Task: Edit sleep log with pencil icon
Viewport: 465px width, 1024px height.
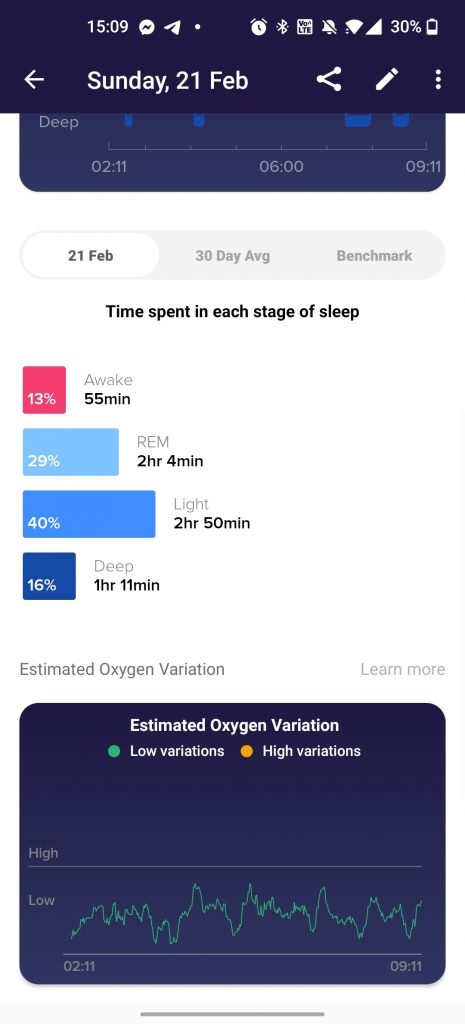Action: click(x=387, y=80)
